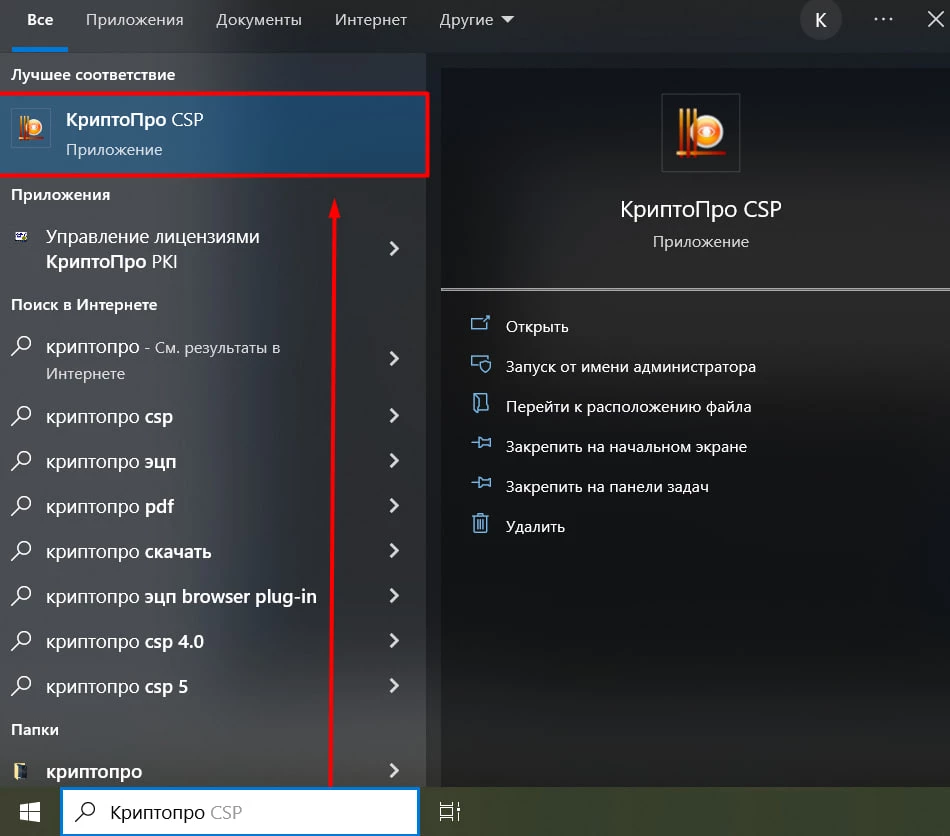The width and height of the screenshot is (950, 836).
Task: Click the magnifier icon beside криптопро csp
Action: coord(21,416)
